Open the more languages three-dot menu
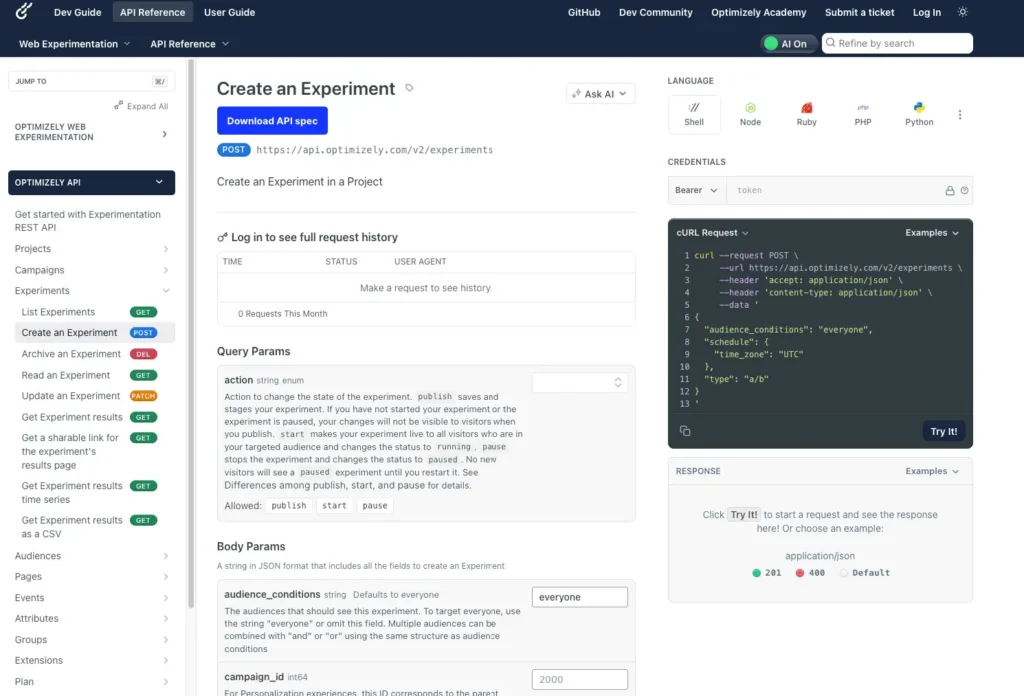 pos(960,113)
